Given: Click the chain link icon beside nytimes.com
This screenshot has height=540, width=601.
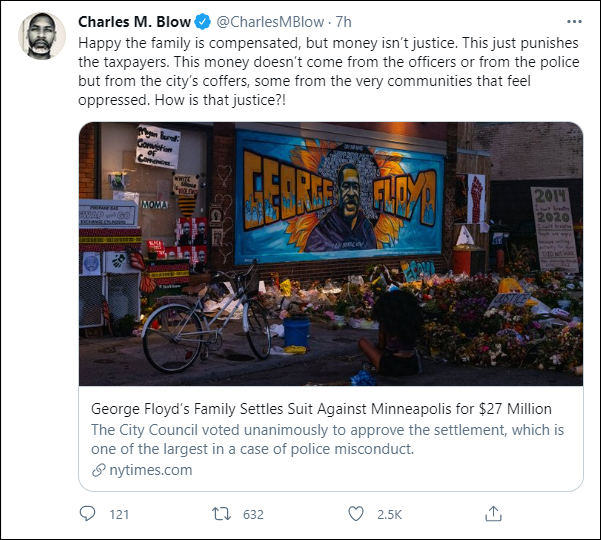Looking at the screenshot, I should 97,469.
